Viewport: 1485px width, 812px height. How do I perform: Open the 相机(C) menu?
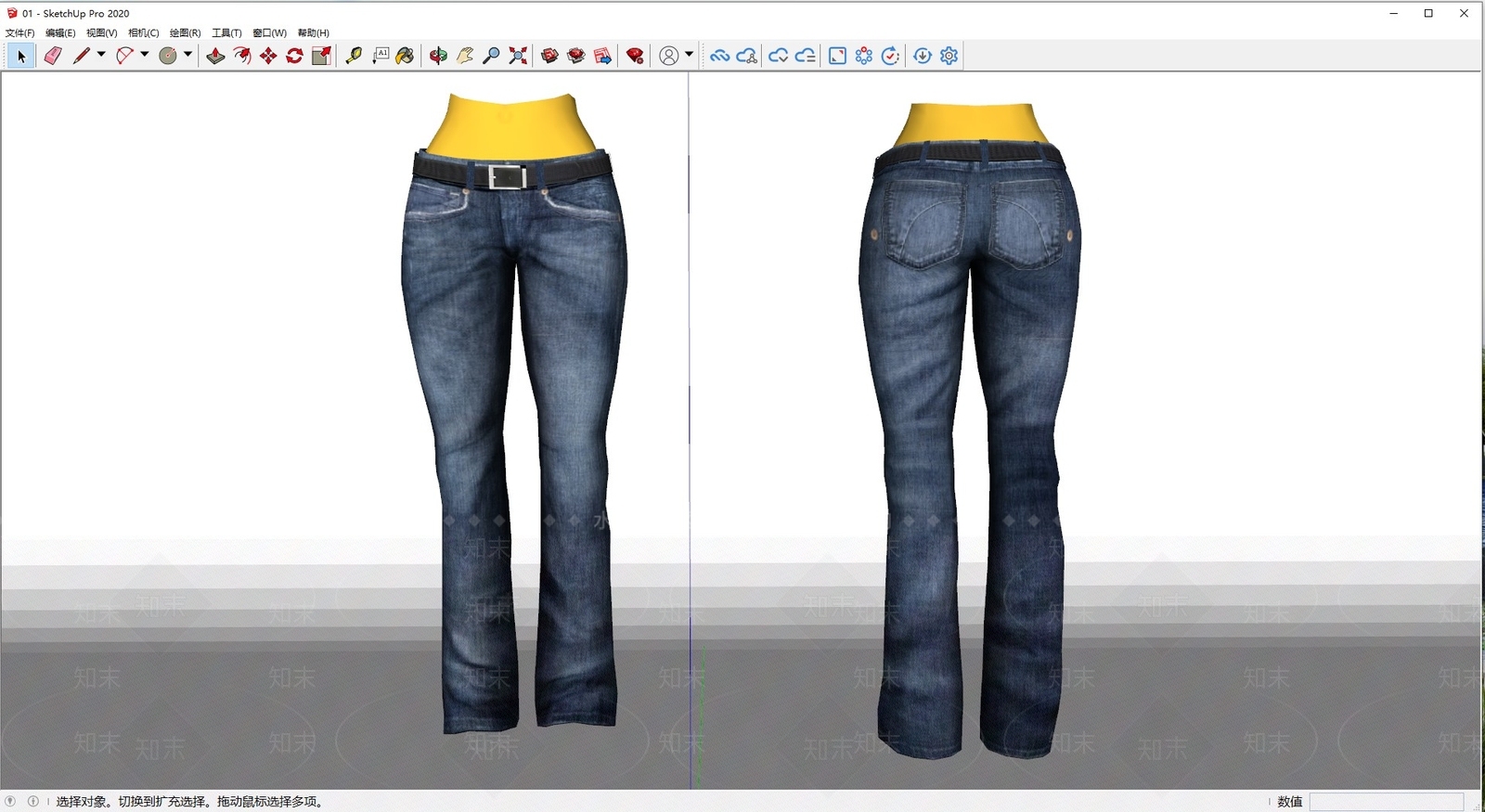144,32
